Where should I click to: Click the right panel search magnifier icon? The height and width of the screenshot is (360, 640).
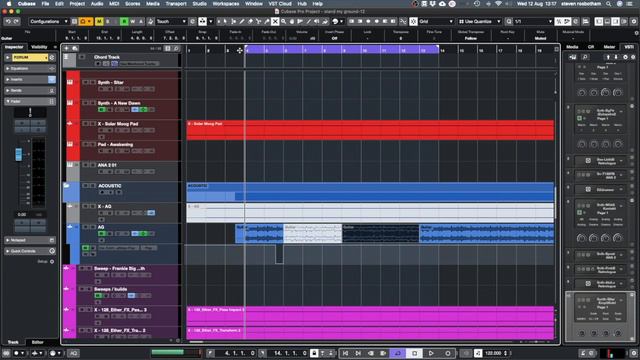tap(584, 57)
